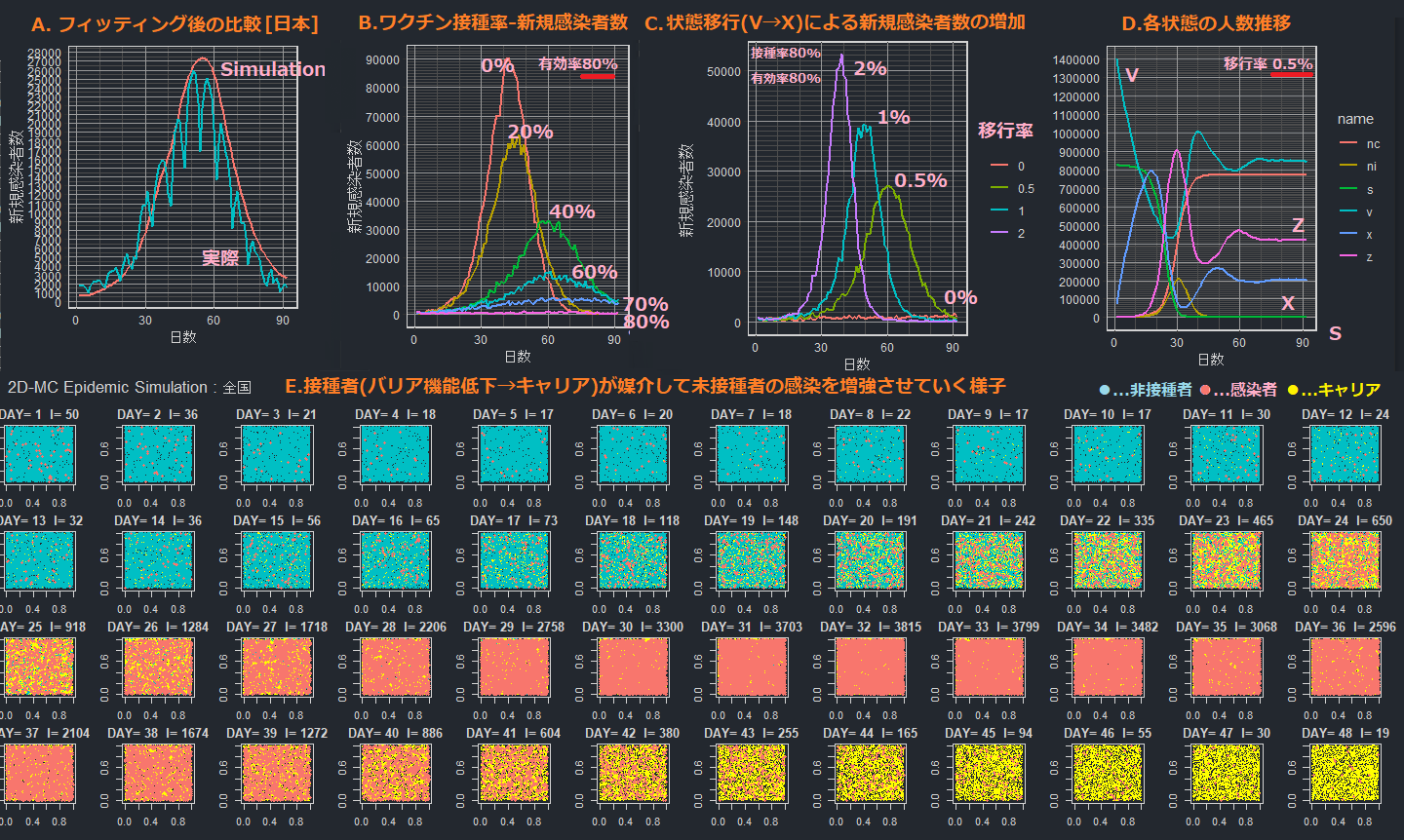1404x840 pixels.
Task: Click the yellow キャリア legend dot
Action: tap(1293, 391)
